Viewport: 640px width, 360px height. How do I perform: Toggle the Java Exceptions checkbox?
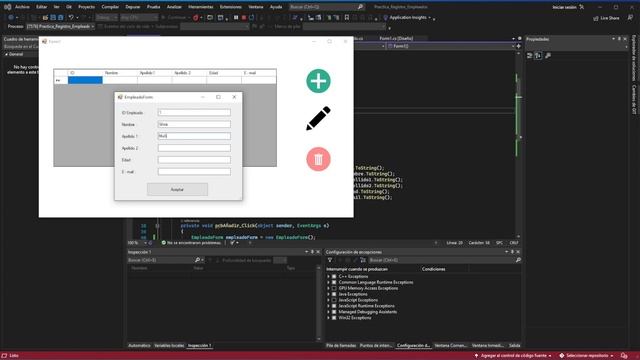click(334, 294)
